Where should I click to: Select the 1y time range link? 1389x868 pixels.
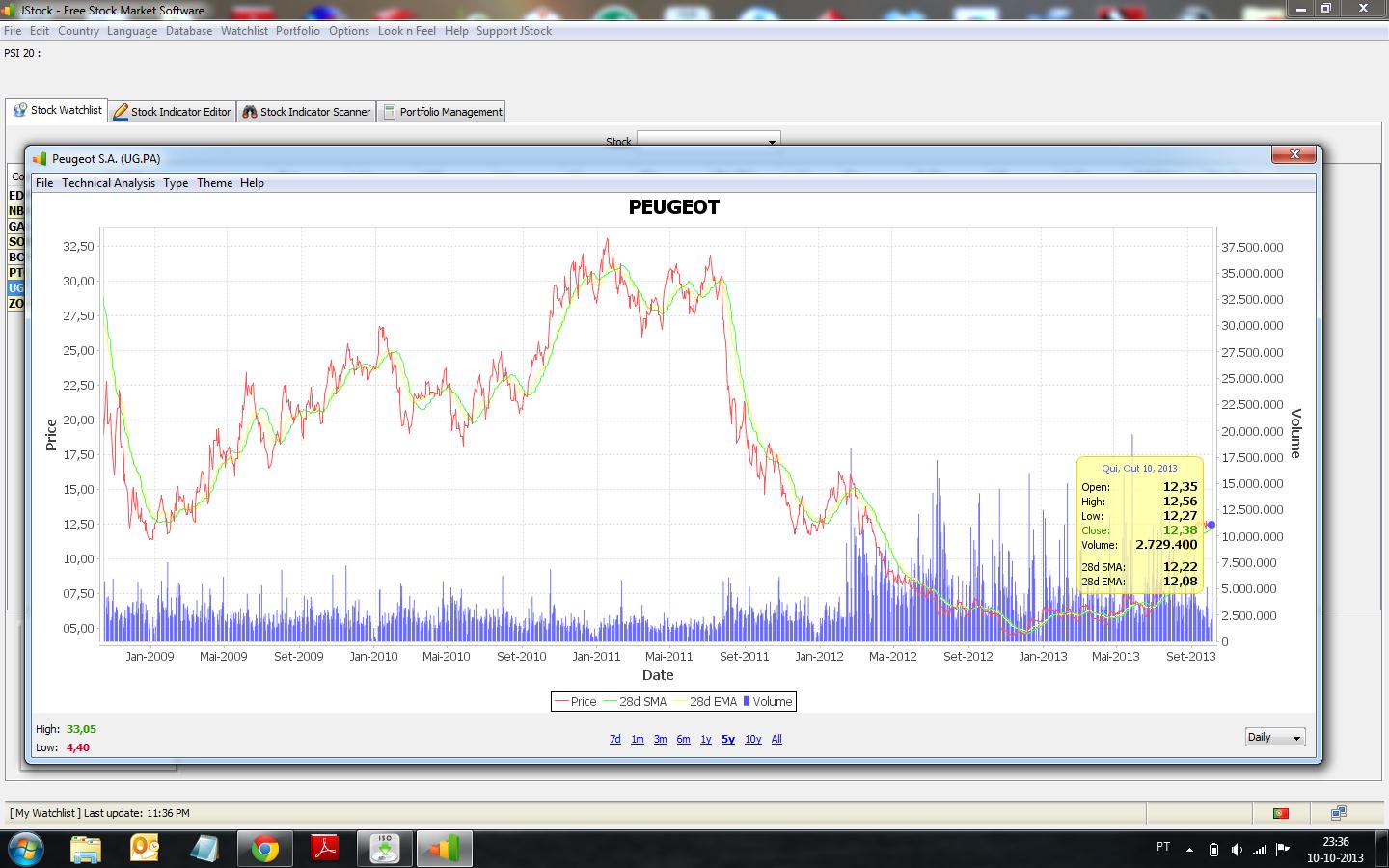[705, 740]
